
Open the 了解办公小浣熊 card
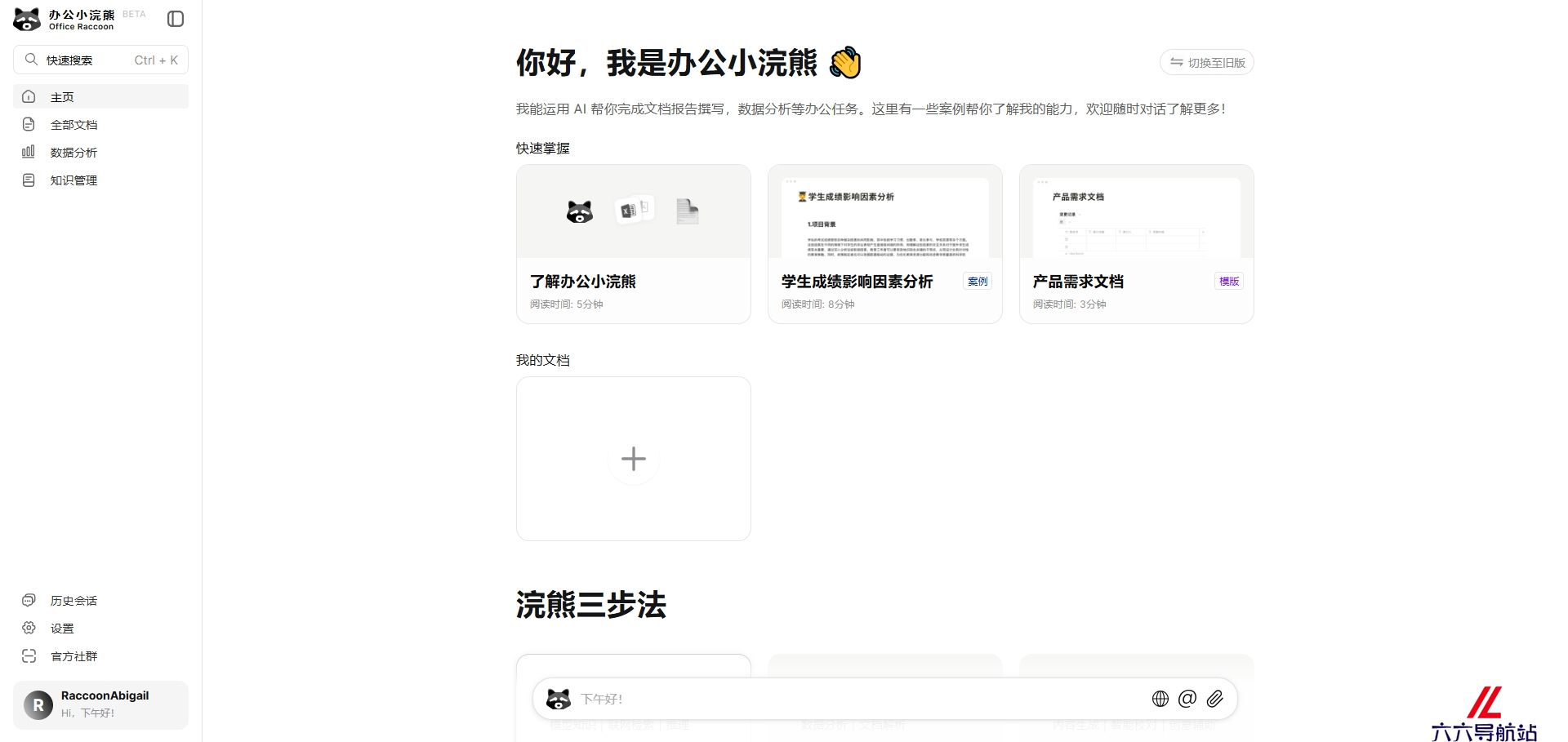[633, 244]
